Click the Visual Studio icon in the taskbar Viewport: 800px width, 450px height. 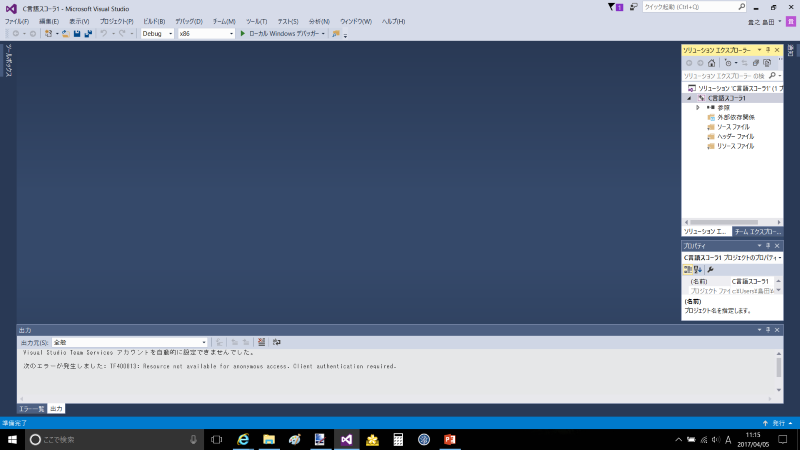click(346, 439)
